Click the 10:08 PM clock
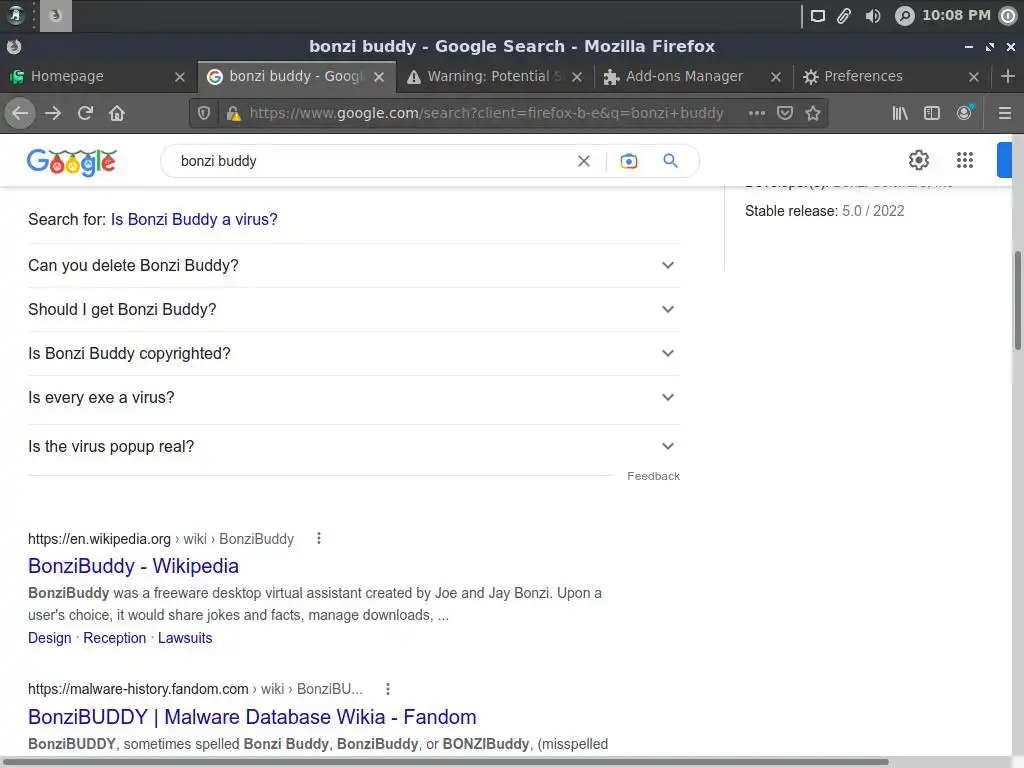The image size is (1024, 768). (955, 15)
